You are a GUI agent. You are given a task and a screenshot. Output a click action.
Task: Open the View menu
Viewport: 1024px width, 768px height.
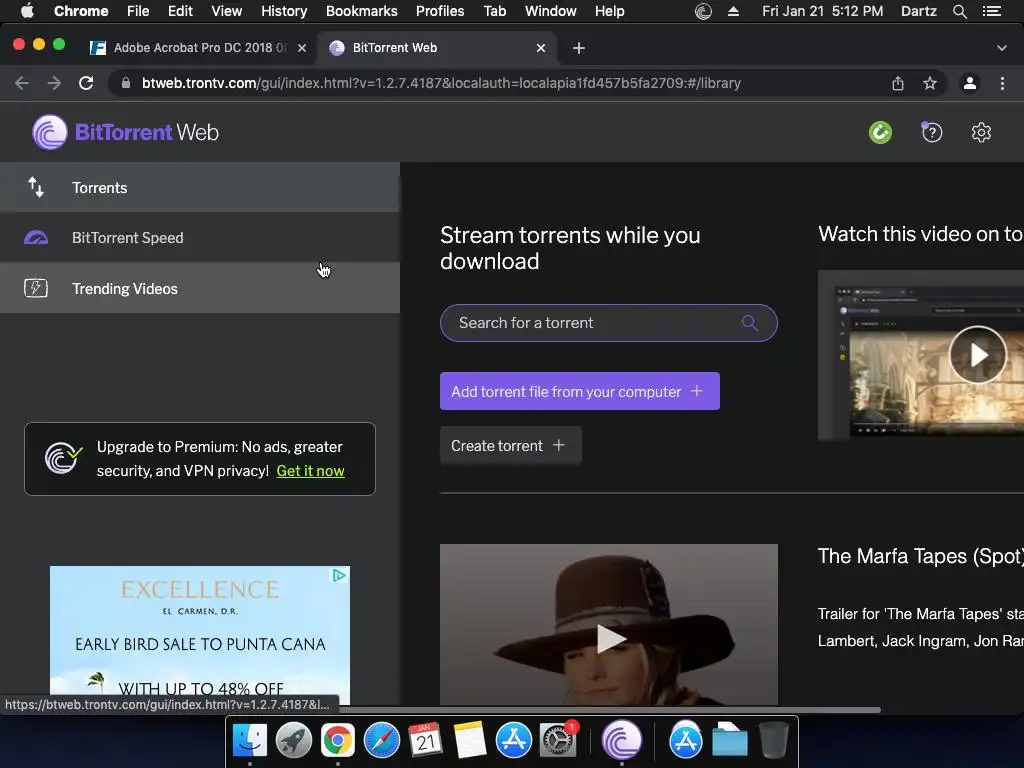tap(227, 11)
